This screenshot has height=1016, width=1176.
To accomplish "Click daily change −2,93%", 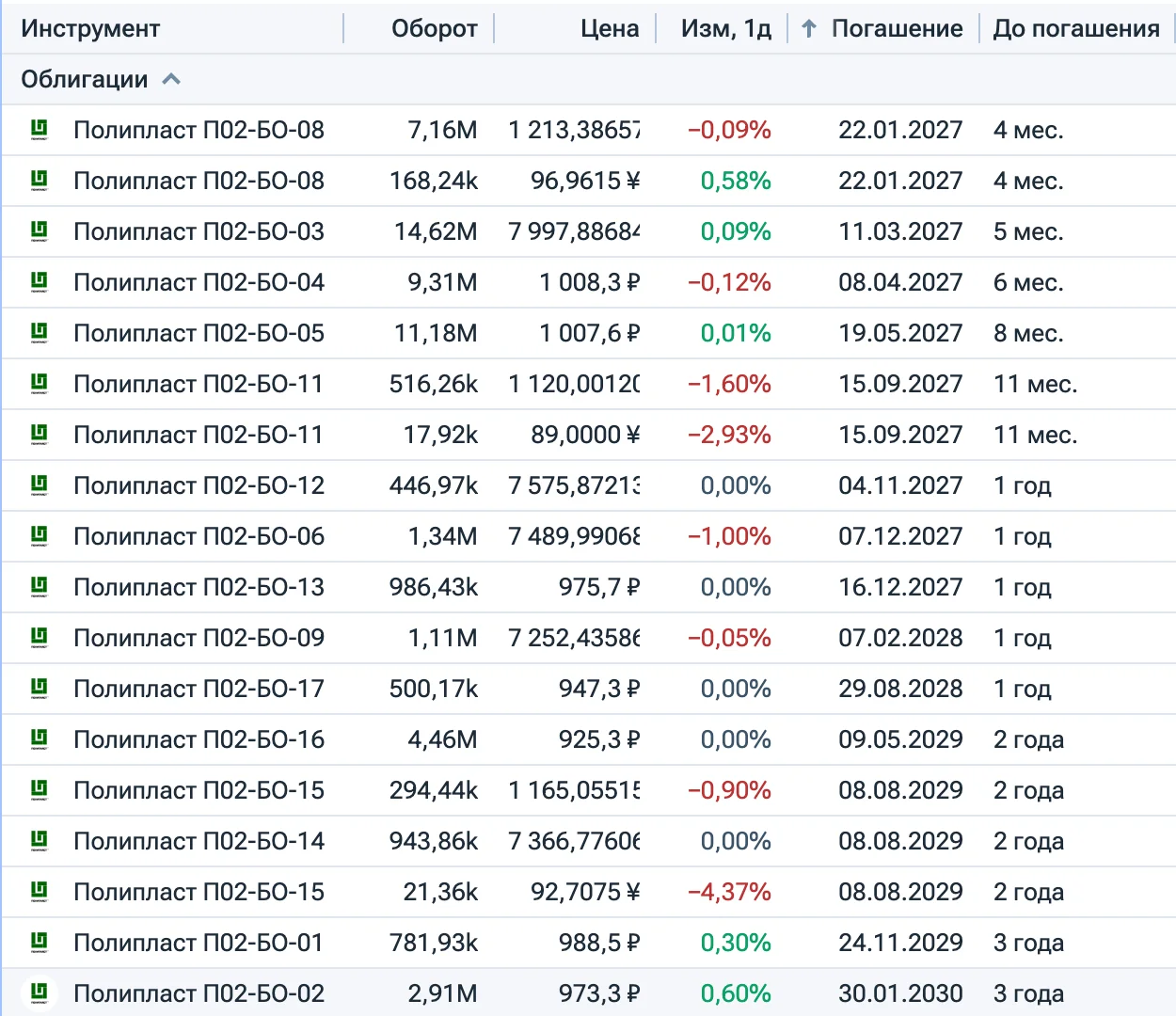I will (729, 435).
